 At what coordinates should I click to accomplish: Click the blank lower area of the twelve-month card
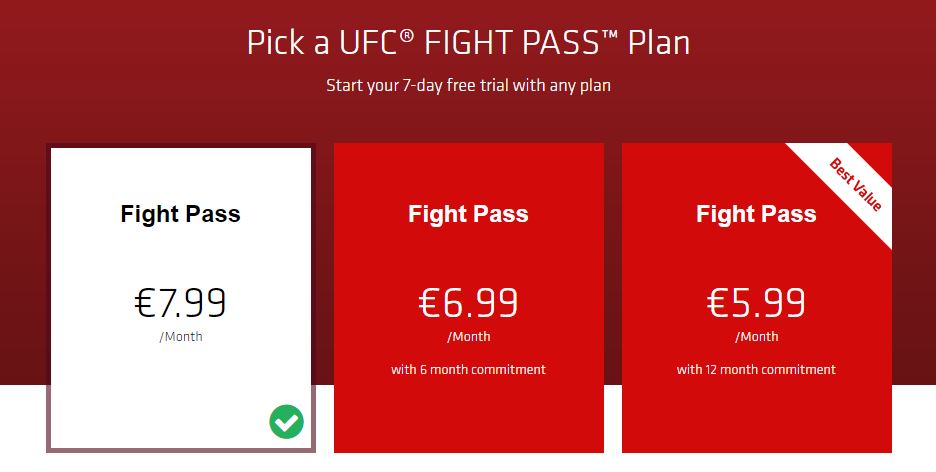tap(757, 416)
